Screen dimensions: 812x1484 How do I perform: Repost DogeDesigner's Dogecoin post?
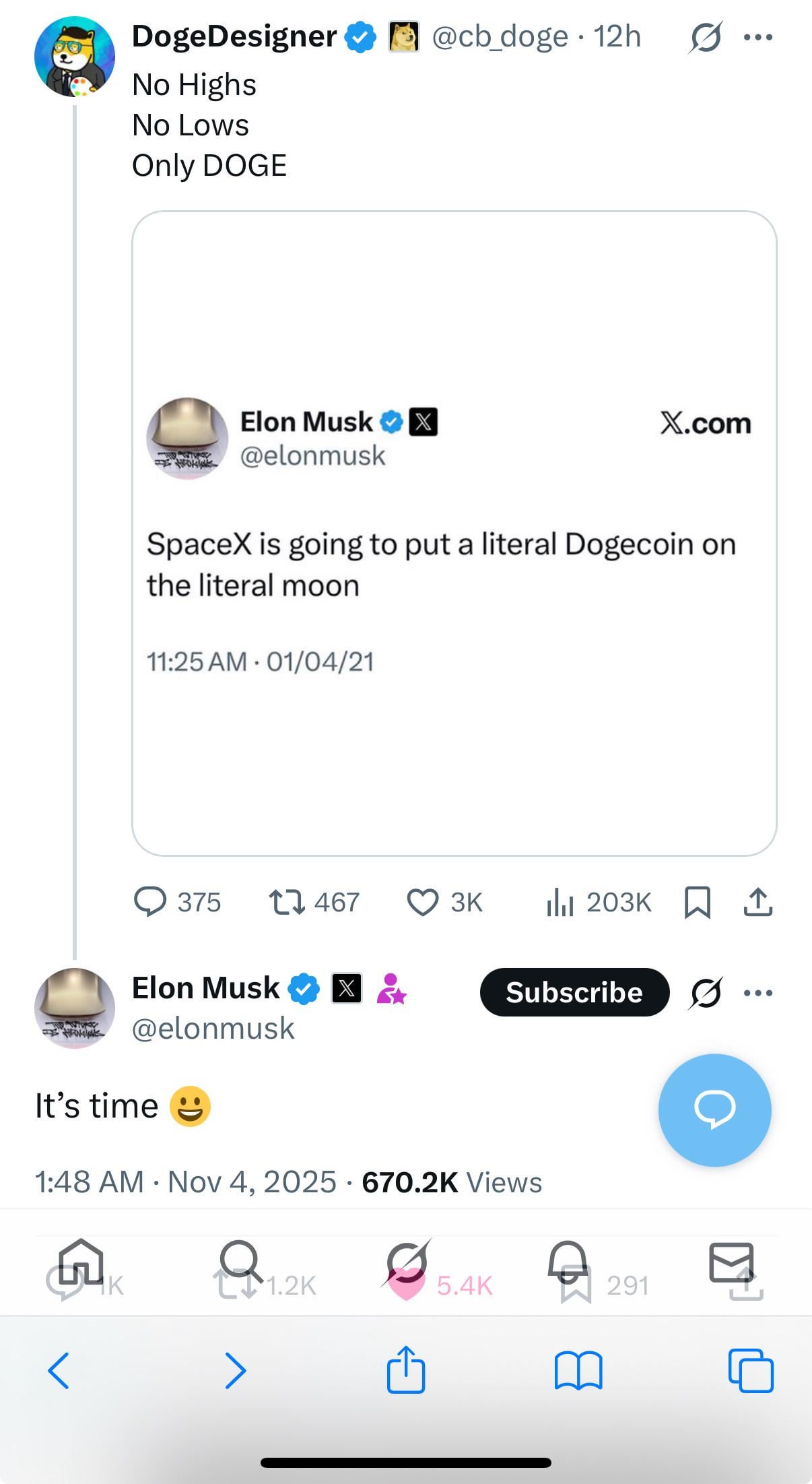287,902
